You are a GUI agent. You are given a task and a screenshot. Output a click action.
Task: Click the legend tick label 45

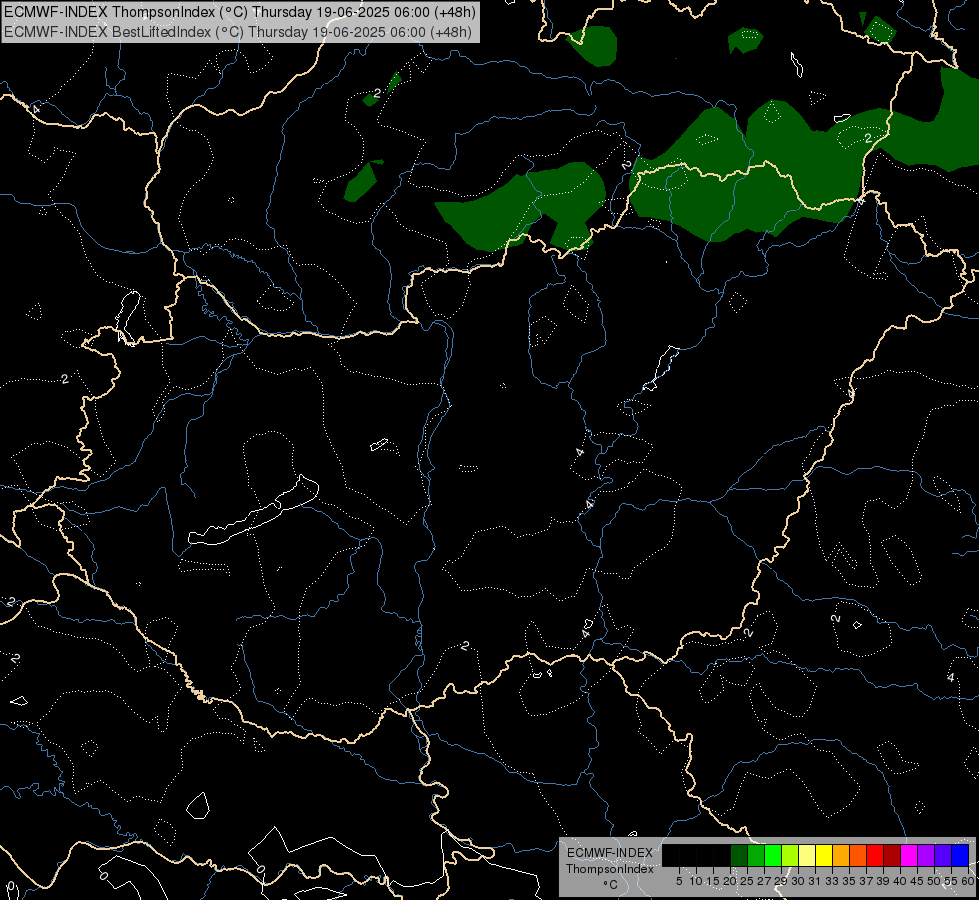click(x=918, y=881)
